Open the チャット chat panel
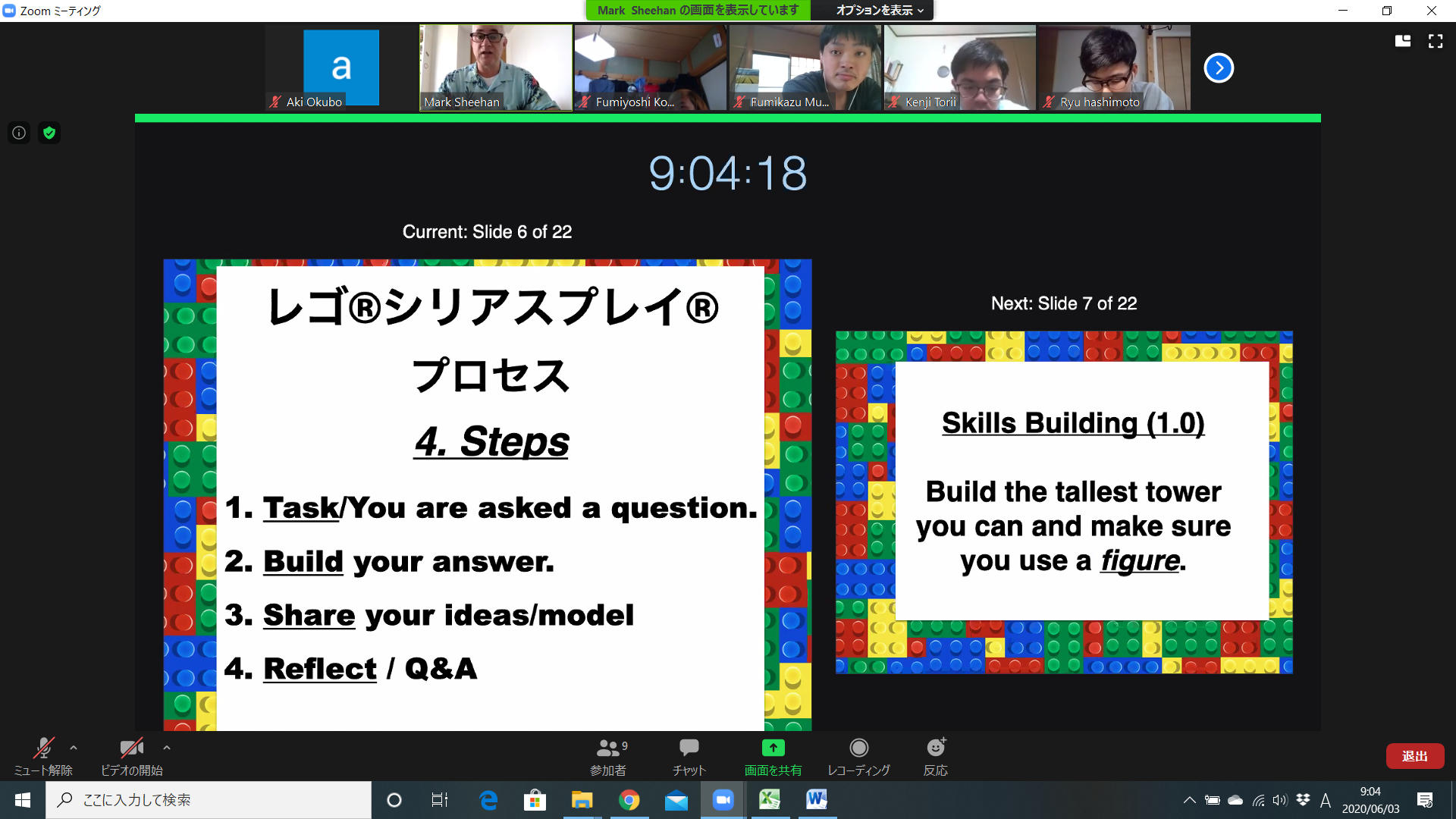 [689, 757]
